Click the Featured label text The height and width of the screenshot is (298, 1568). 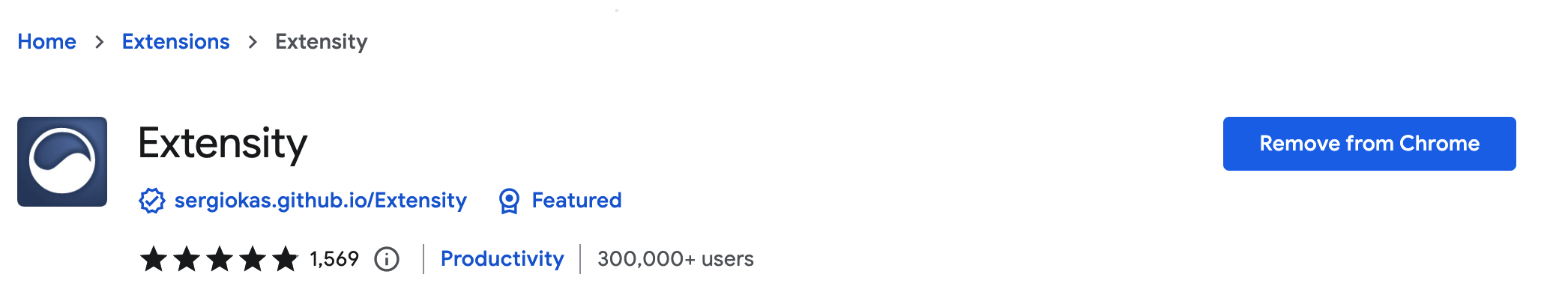(x=576, y=201)
